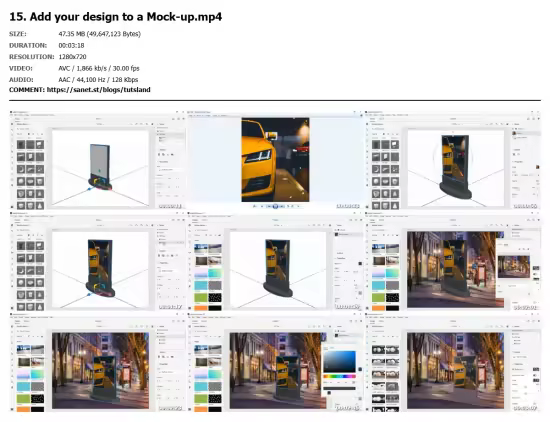
Task: Click the 'DURATION:' label
Action: [28, 46]
